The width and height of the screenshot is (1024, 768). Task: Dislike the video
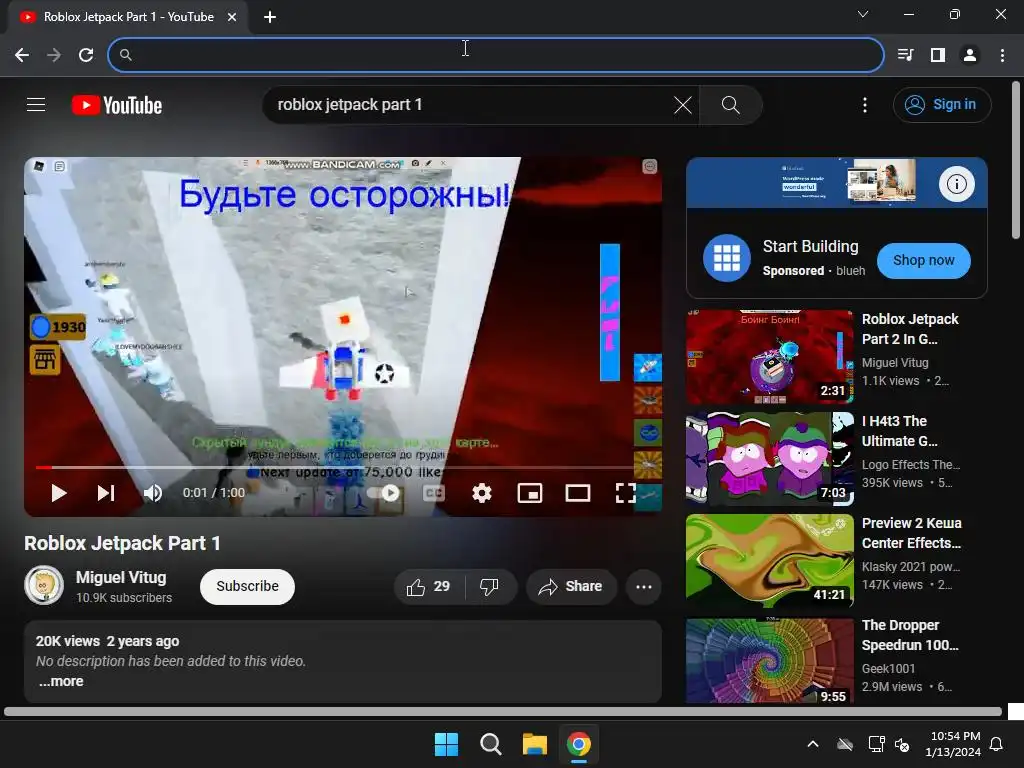point(490,586)
